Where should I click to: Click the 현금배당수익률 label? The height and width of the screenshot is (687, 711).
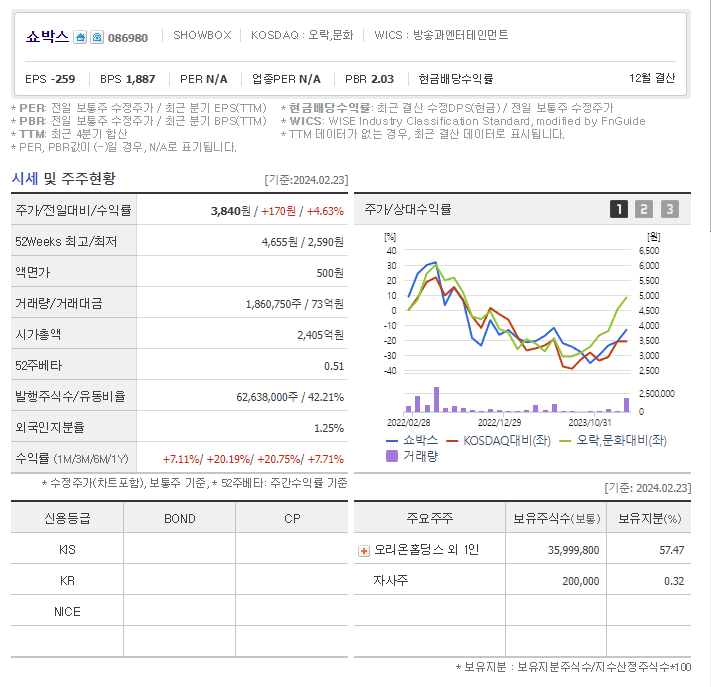(456, 79)
